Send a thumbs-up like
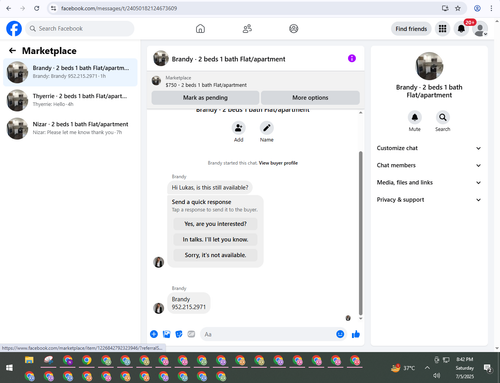 [356, 334]
